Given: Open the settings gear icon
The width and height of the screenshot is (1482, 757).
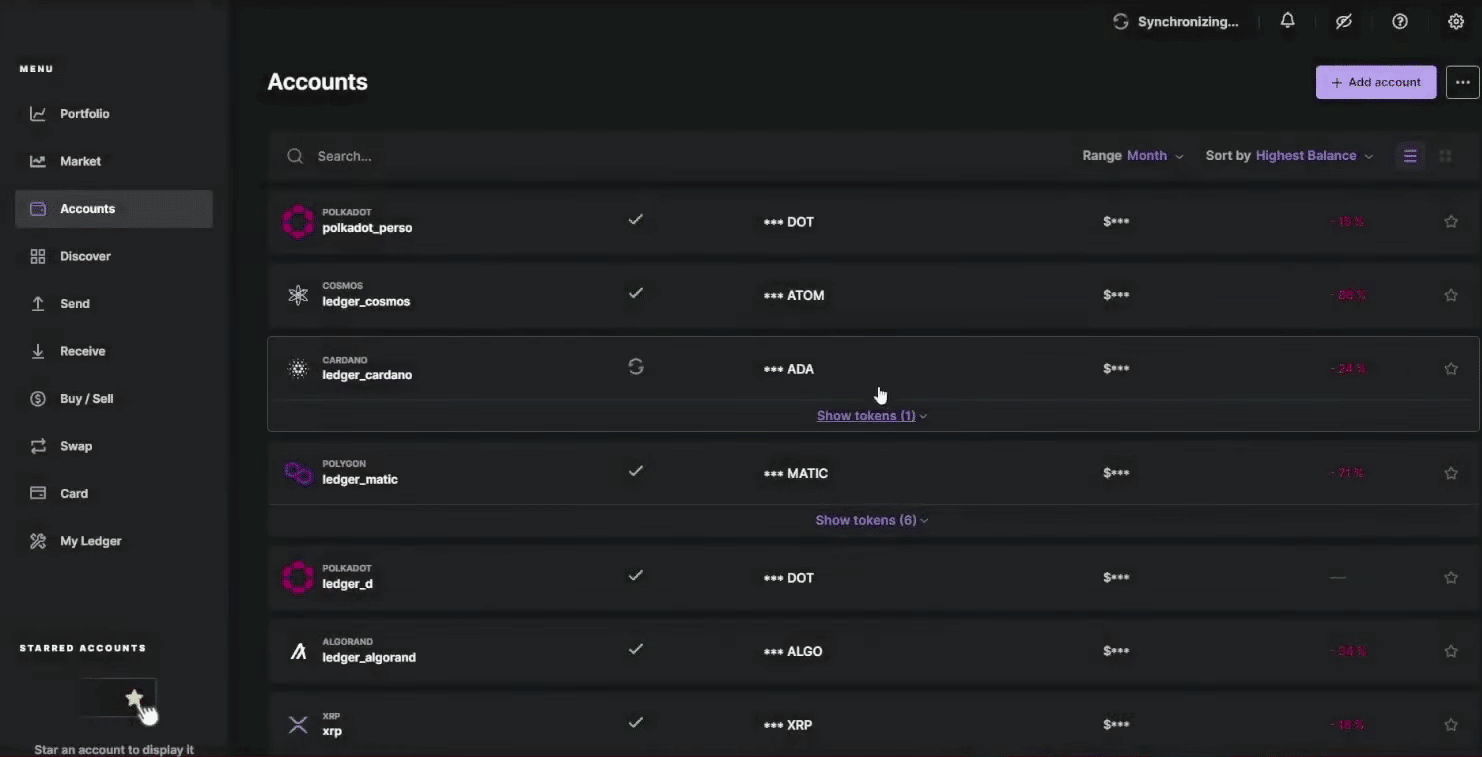Looking at the screenshot, I should tap(1456, 21).
